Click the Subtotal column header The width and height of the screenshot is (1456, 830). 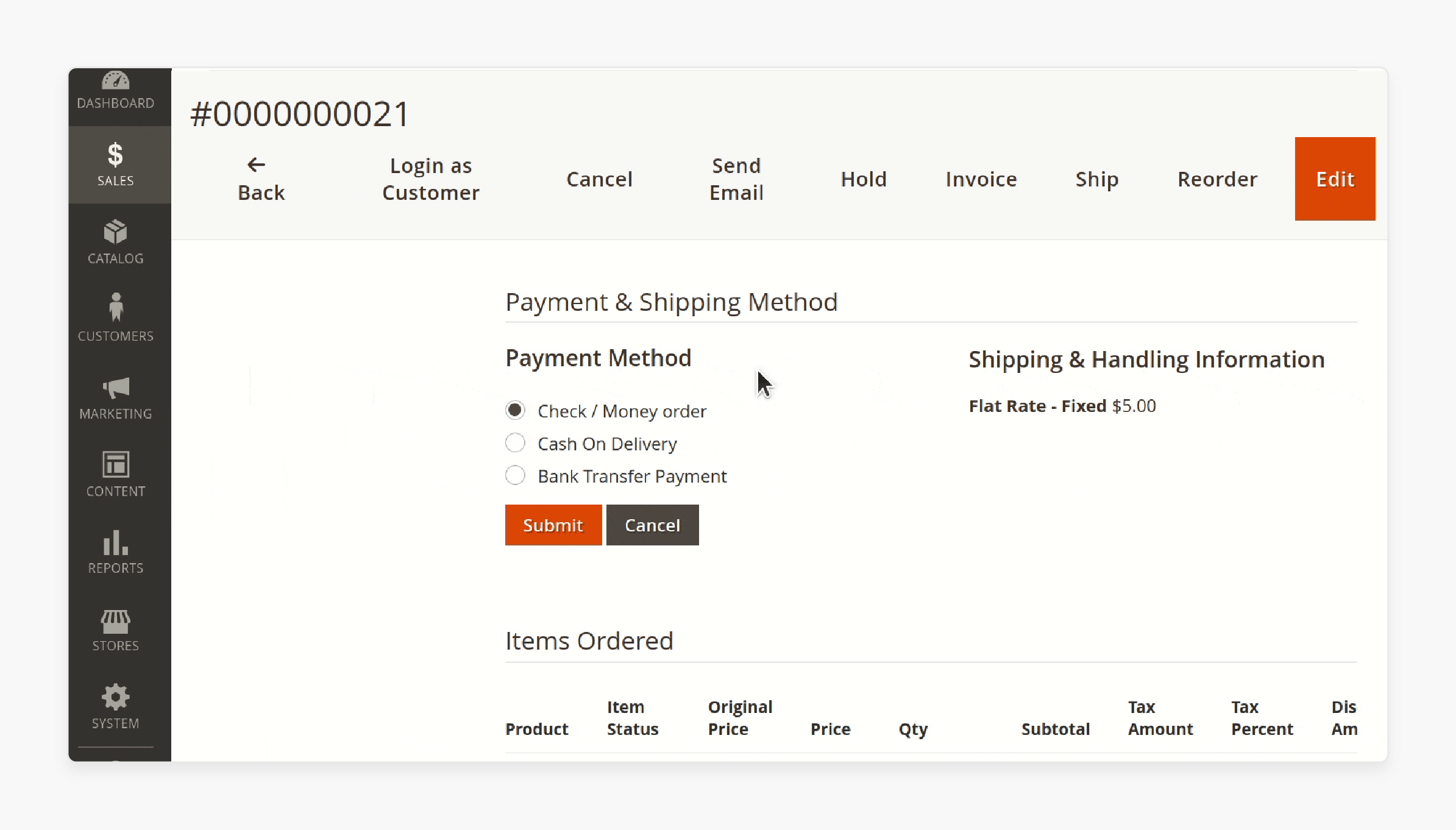pos(1056,729)
